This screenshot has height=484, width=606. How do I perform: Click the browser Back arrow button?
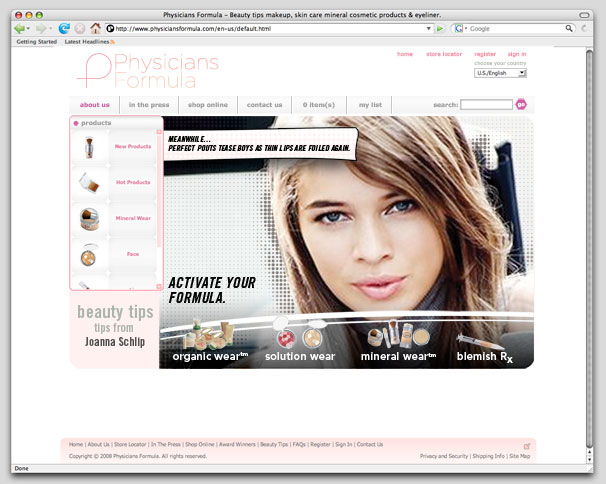click(x=19, y=29)
